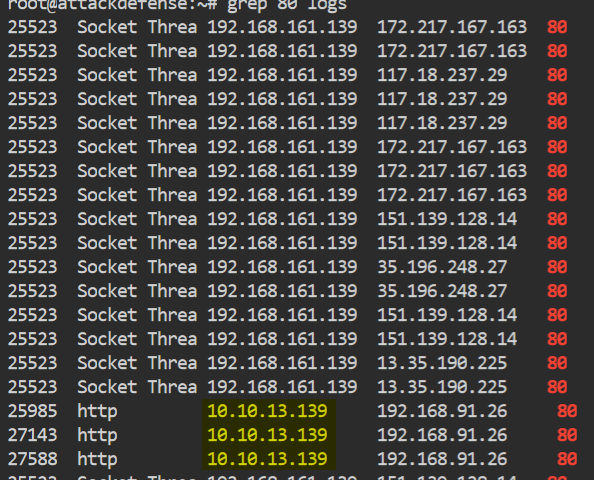594x480 pixels.
Task: Select PID 25985 in the http row
Action: [x=33, y=411]
